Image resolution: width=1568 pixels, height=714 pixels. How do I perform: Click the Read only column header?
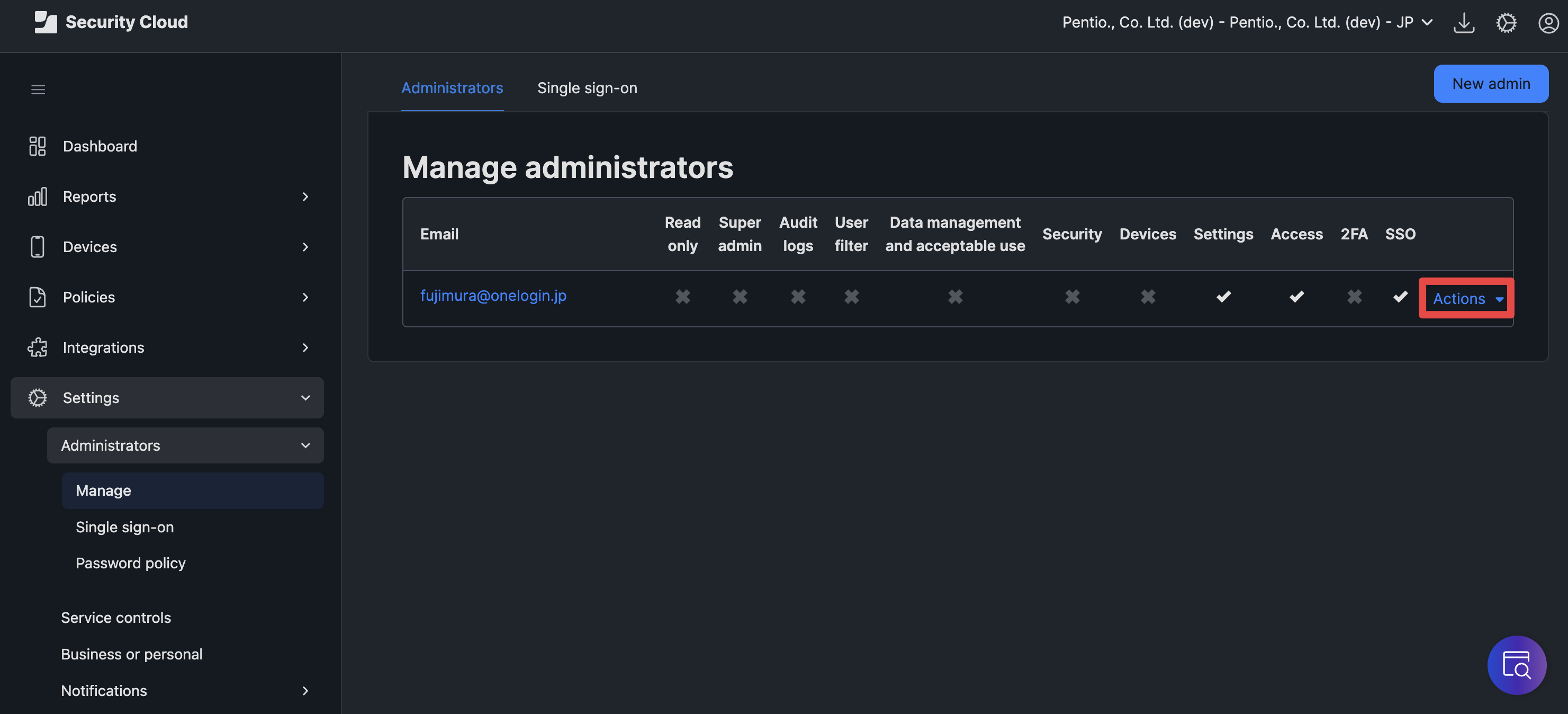point(682,234)
